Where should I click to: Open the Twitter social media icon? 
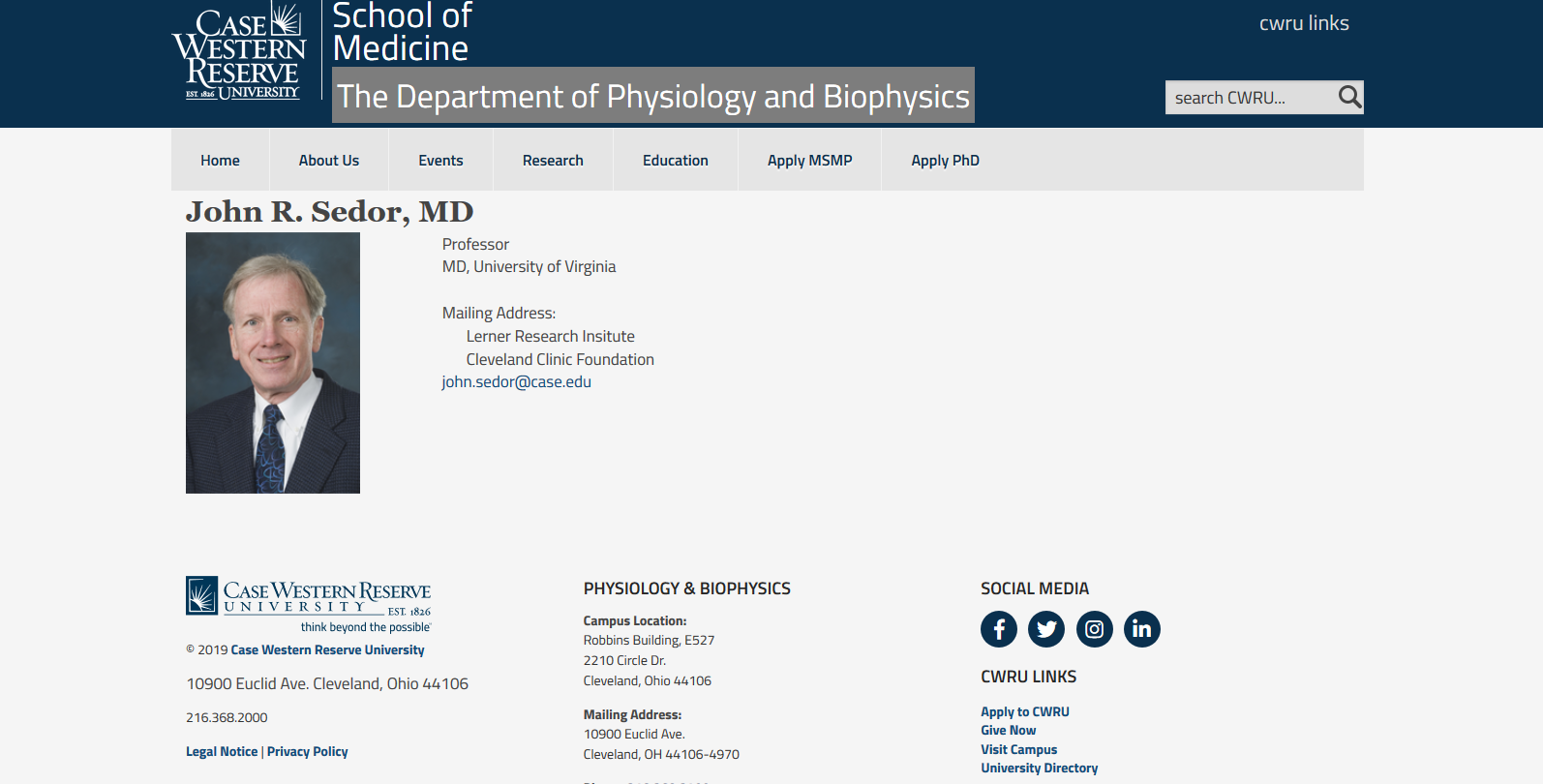1046,629
